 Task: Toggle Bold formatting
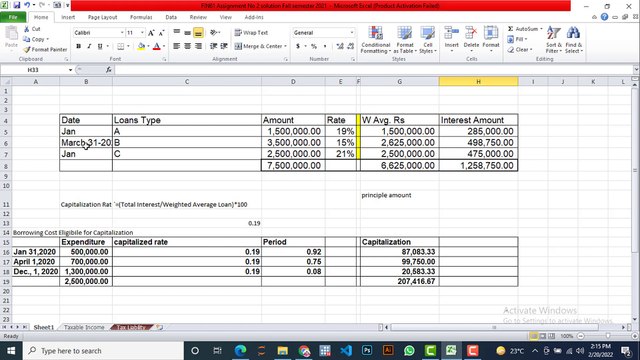point(78,46)
